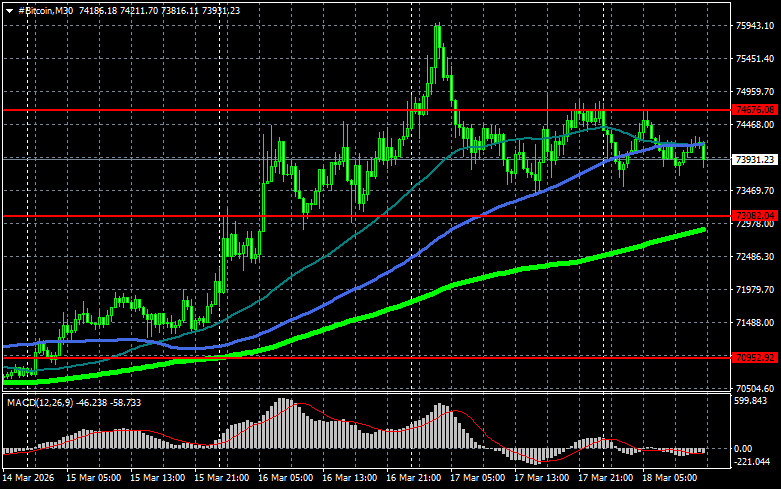
Task: Click the current price label 73931.23
Action: point(755,159)
